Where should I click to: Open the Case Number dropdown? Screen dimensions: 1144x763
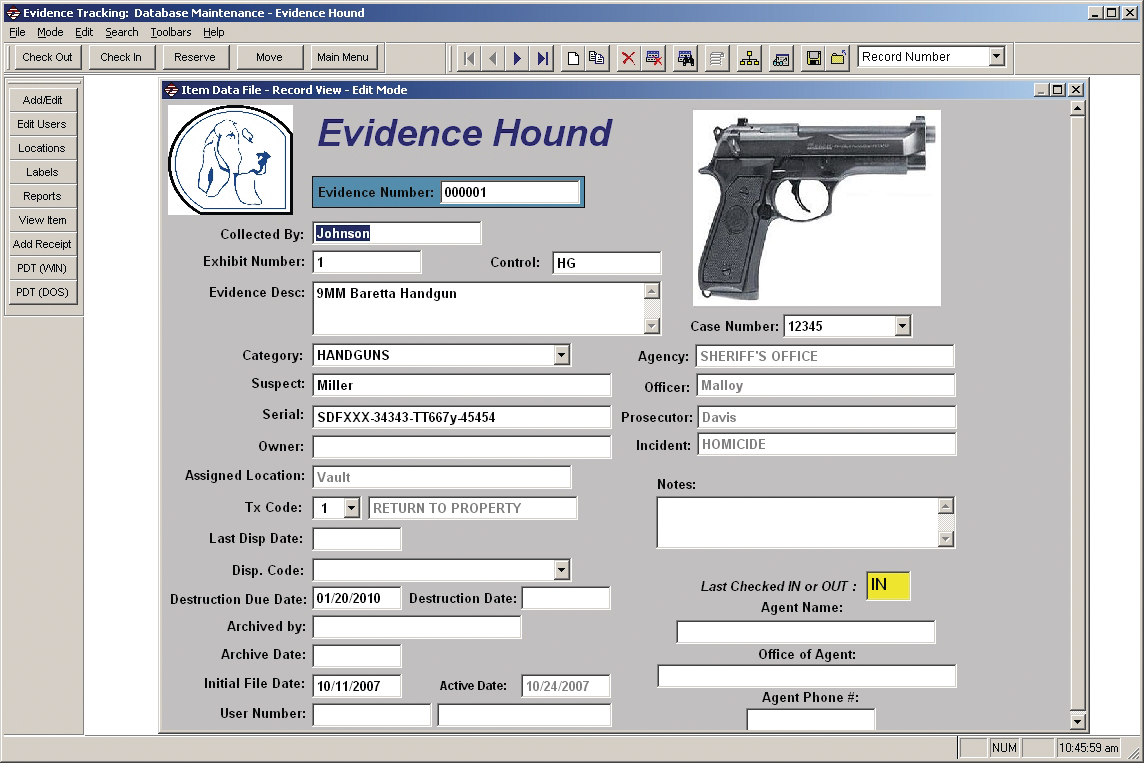click(901, 325)
